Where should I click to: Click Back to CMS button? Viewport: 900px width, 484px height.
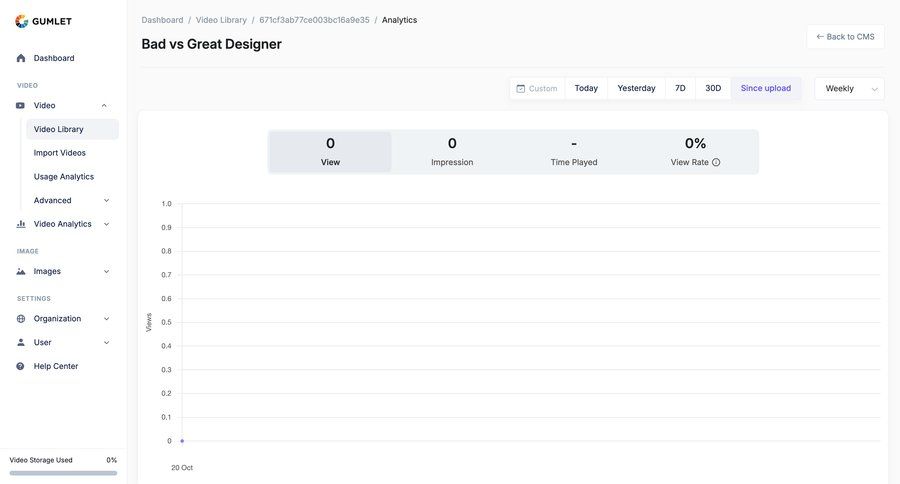(x=845, y=37)
